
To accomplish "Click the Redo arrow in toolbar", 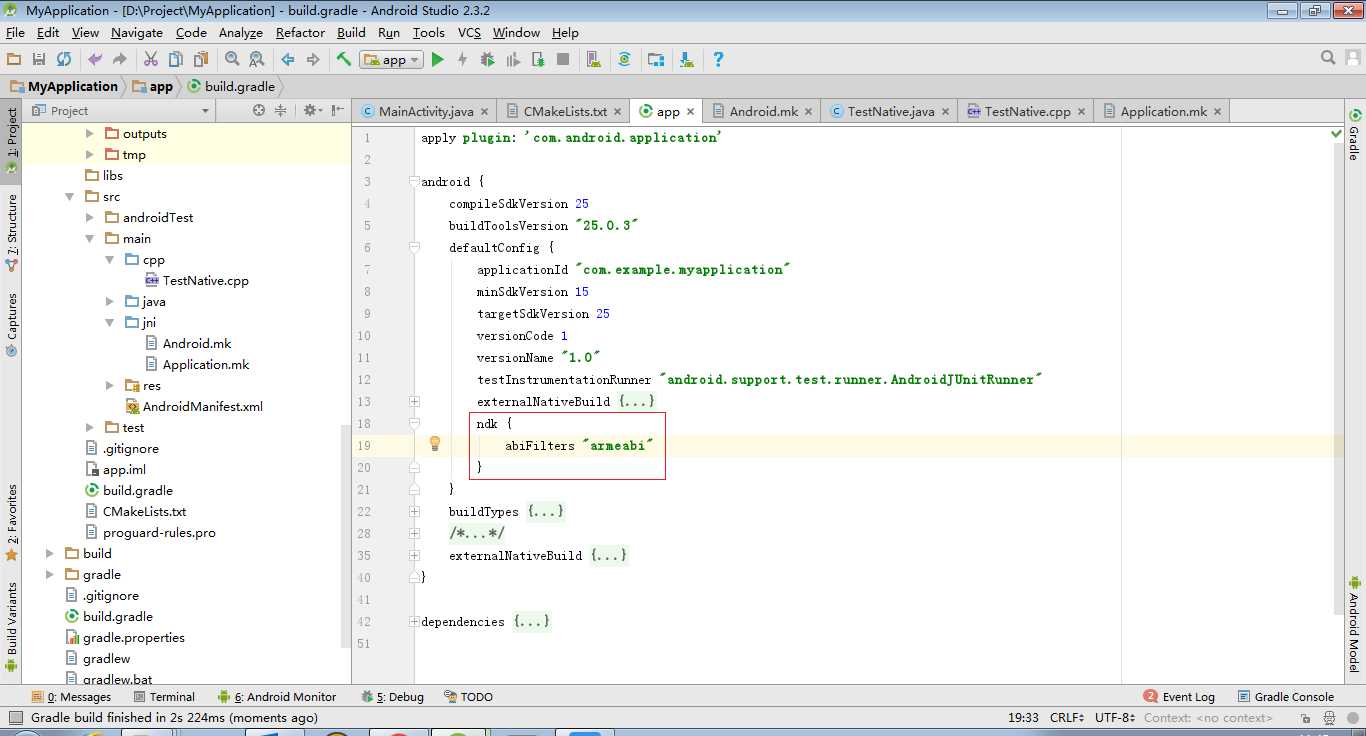I will tap(120, 60).
